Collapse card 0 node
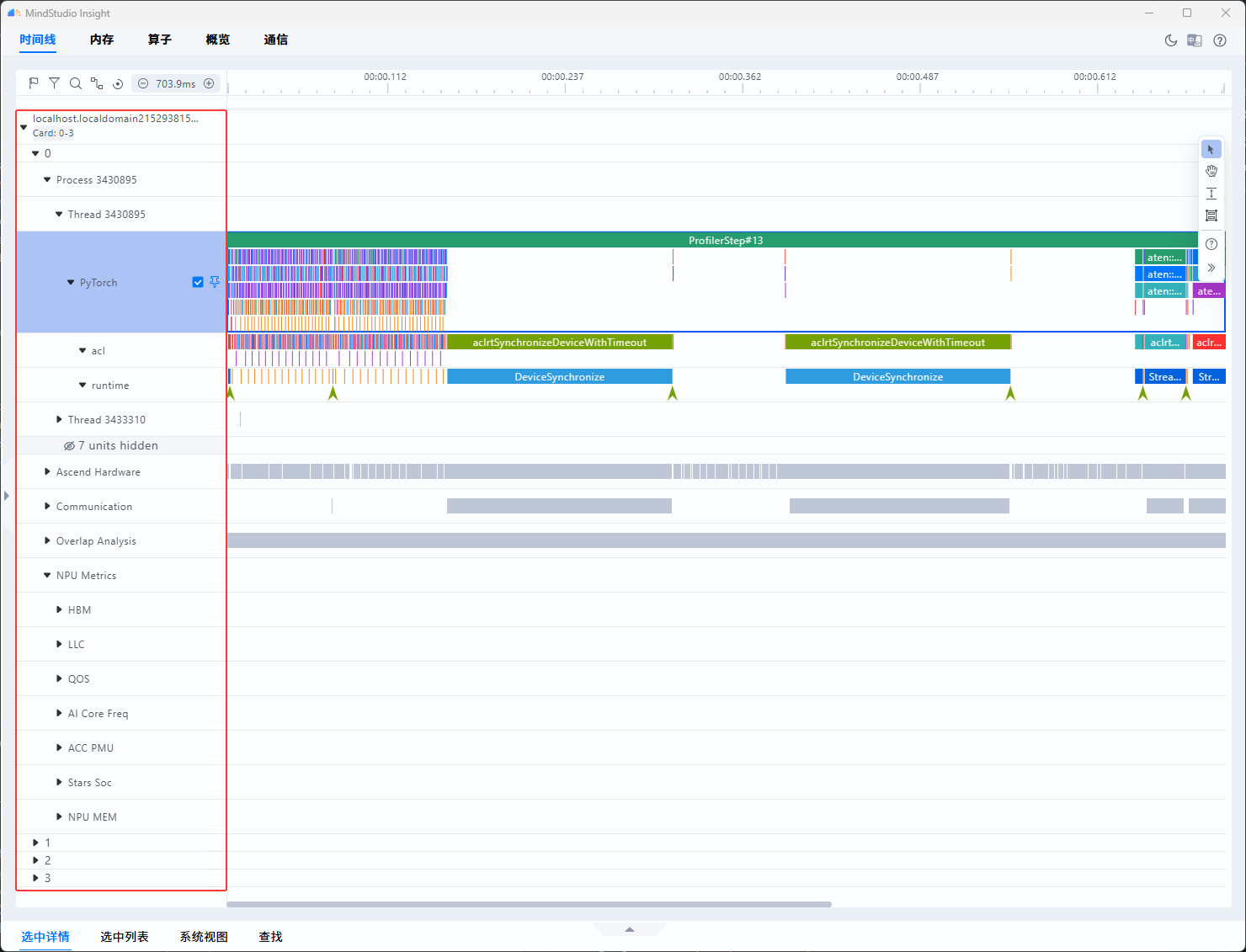Screen dimensions: 1246x952 pos(35,153)
